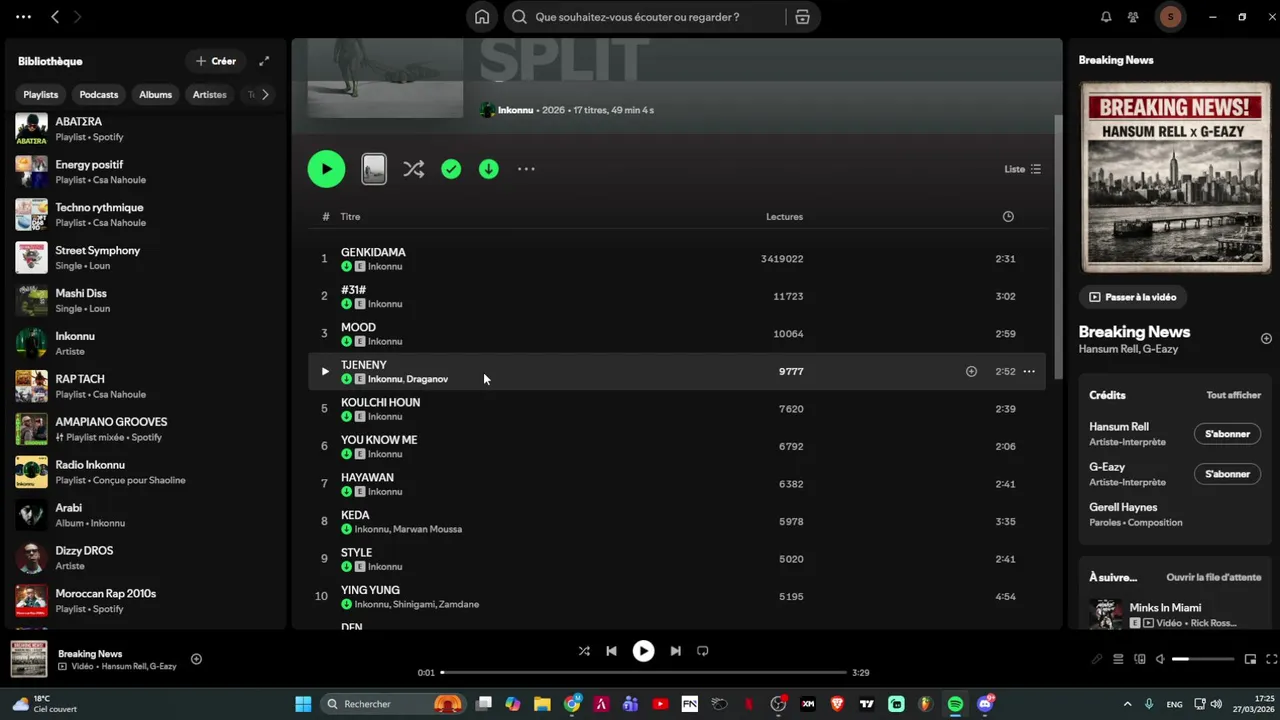Add Breaking News to library in side panel

coord(1266,339)
